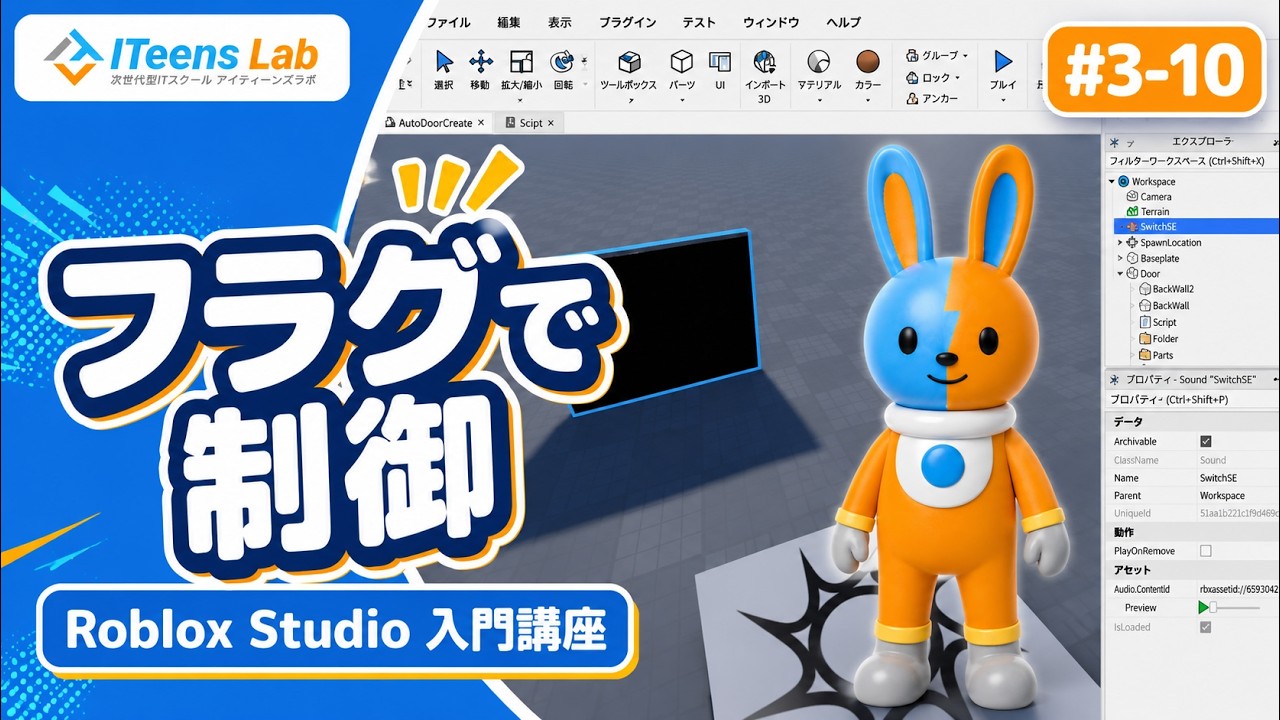Expand the SpawnLocation node
The image size is (1280, 720).
1120,242
